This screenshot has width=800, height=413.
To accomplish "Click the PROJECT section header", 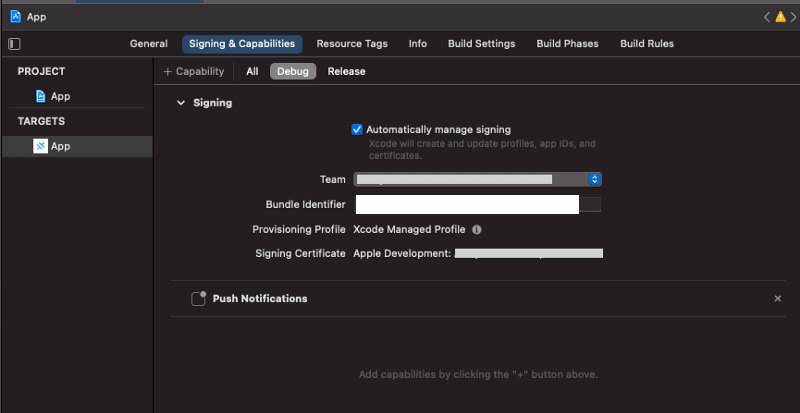I will pos(41,71).
